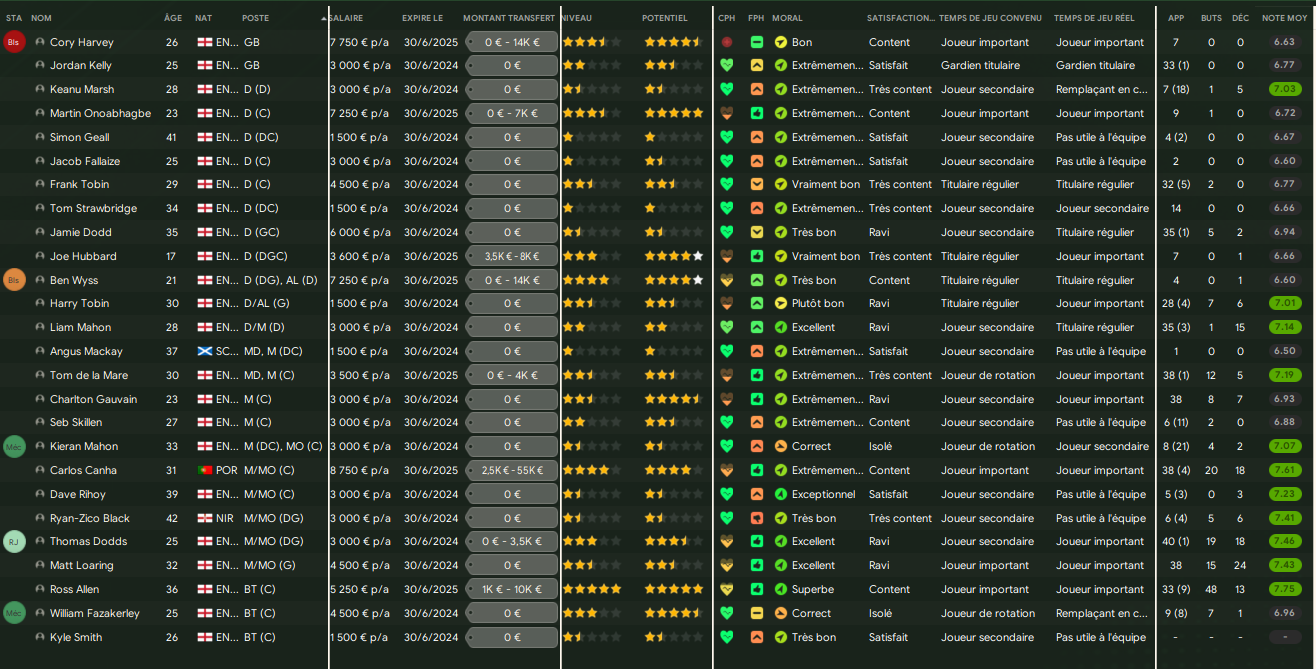
Task: Click the FPH sharpness icon for Martin Onoabhagbe
Action: [x=757, y=113]
